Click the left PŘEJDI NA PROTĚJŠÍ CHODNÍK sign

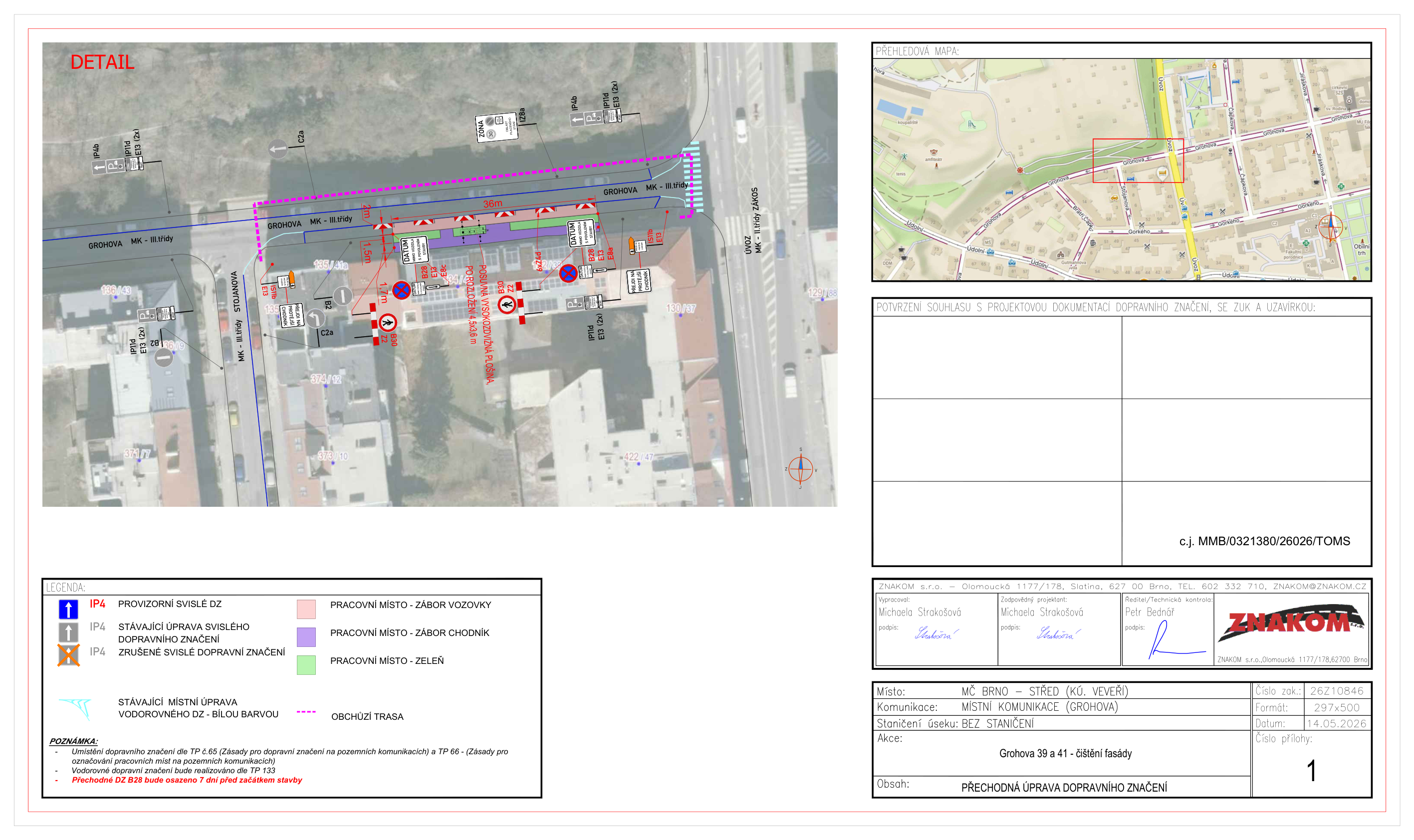pos(291,315)
